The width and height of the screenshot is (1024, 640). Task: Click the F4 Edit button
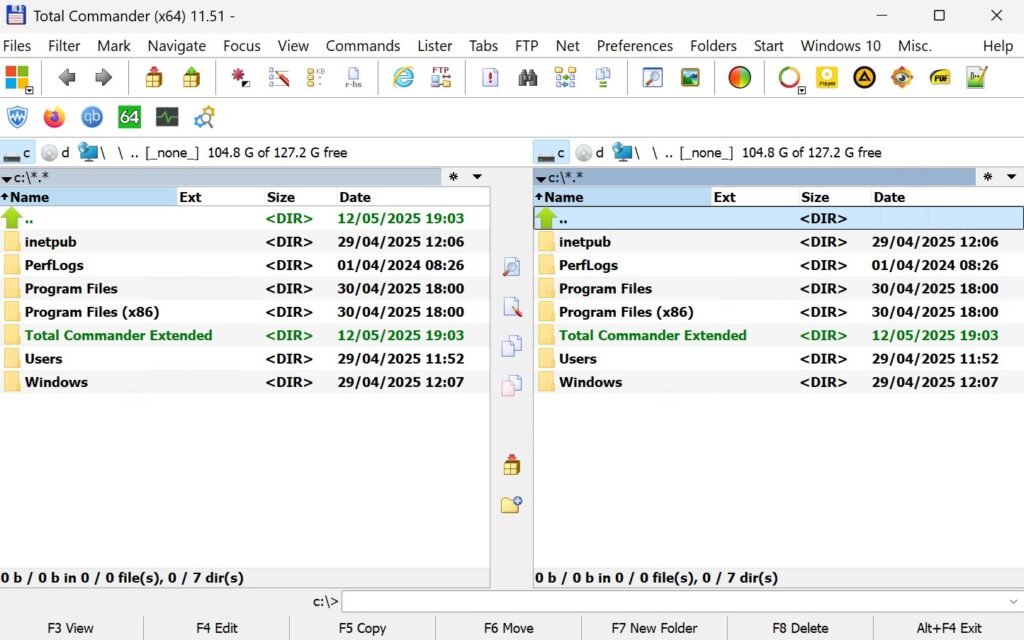[x=217, y=628]
